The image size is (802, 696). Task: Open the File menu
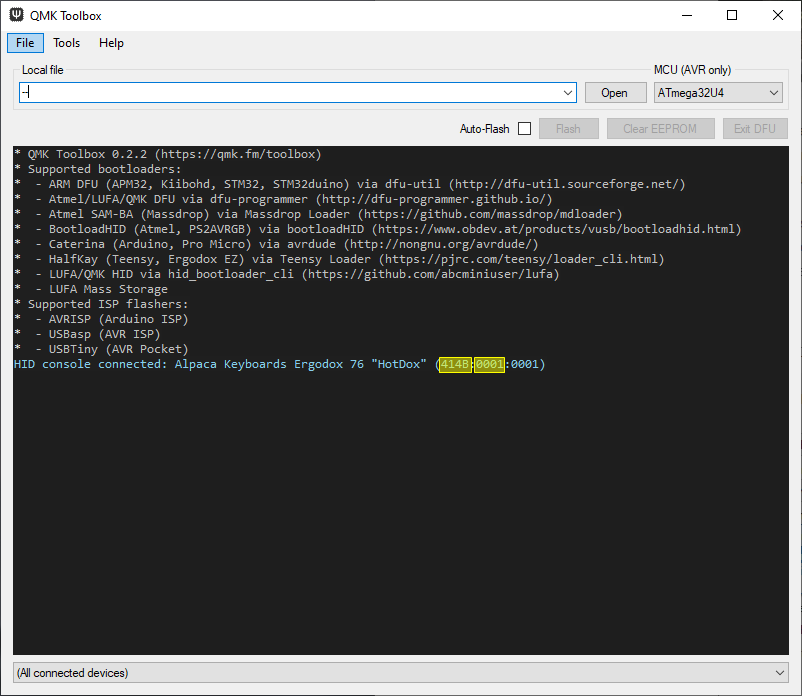click(x=25, y=43)
